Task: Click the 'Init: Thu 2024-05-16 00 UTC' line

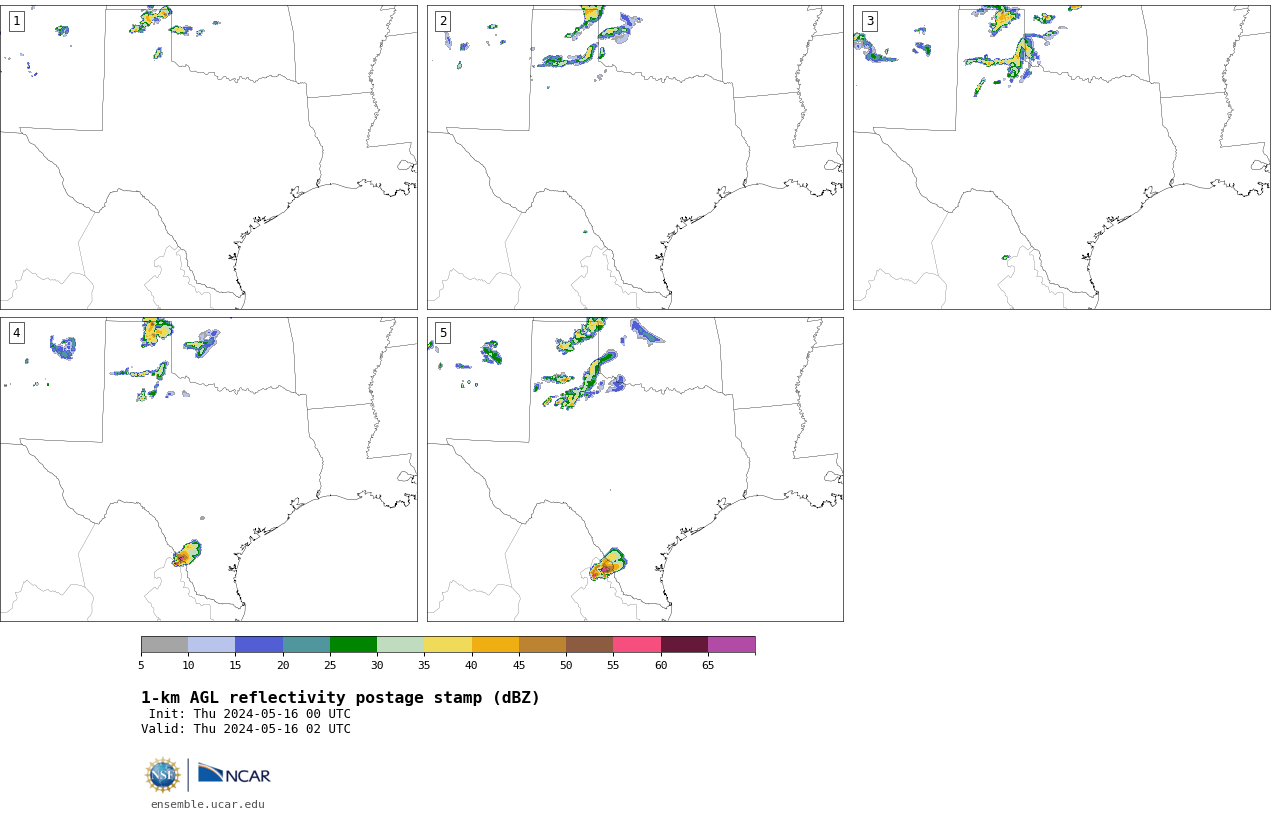Action: (249, 714)
